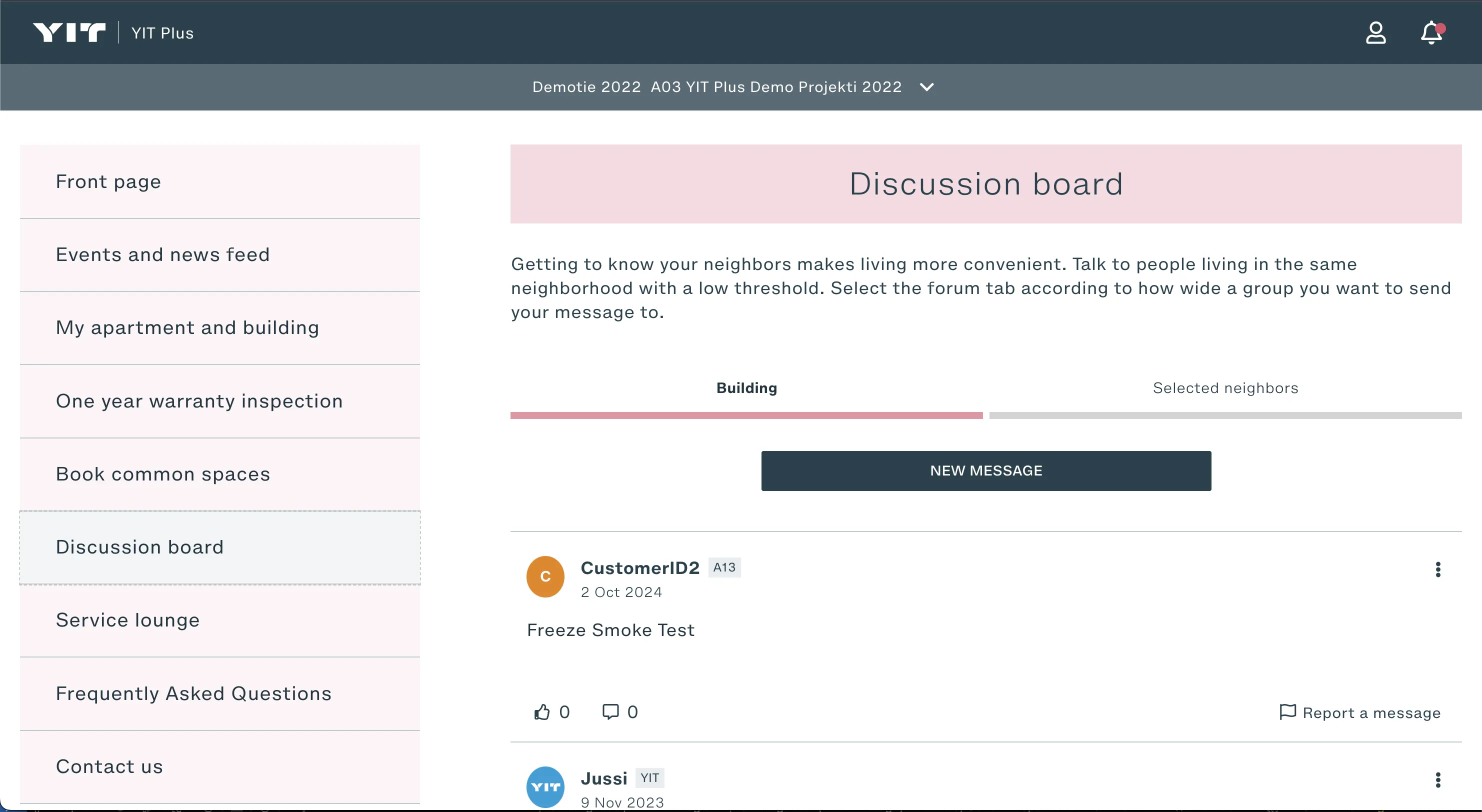Click CustomerID2 orange avatar

[545, 576]
